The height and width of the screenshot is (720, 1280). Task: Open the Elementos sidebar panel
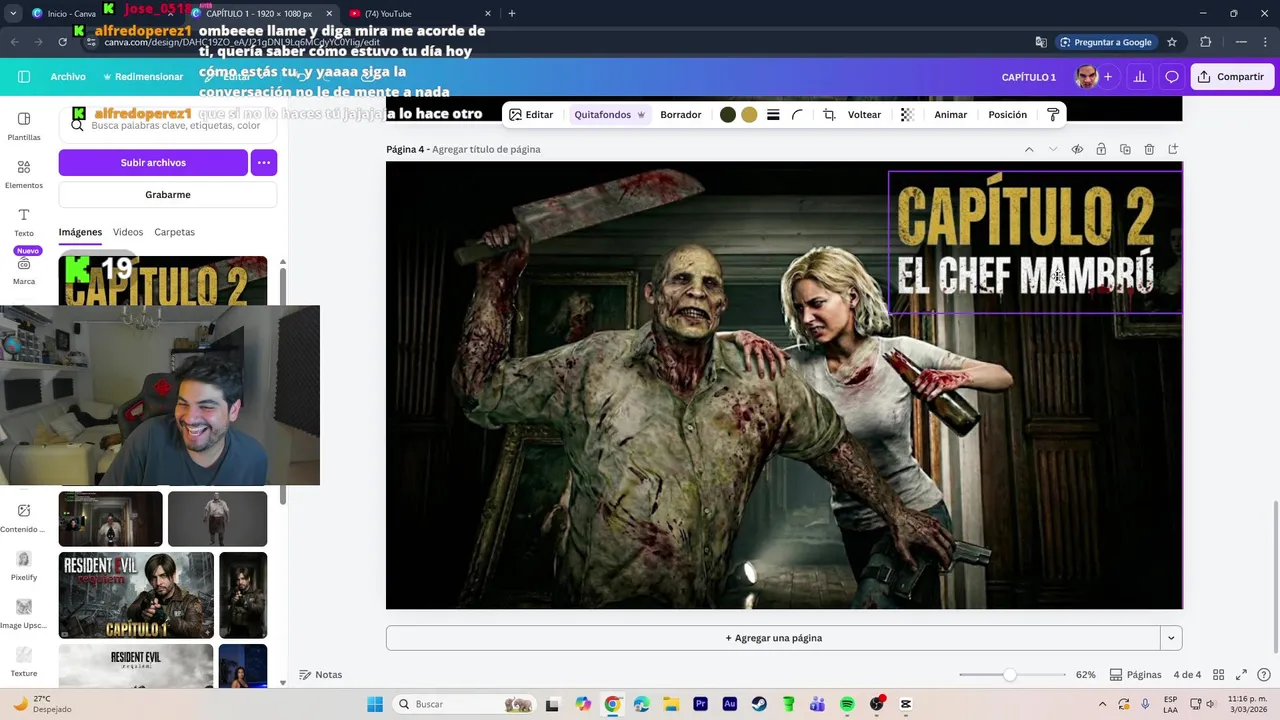click(x=24, y=174)
